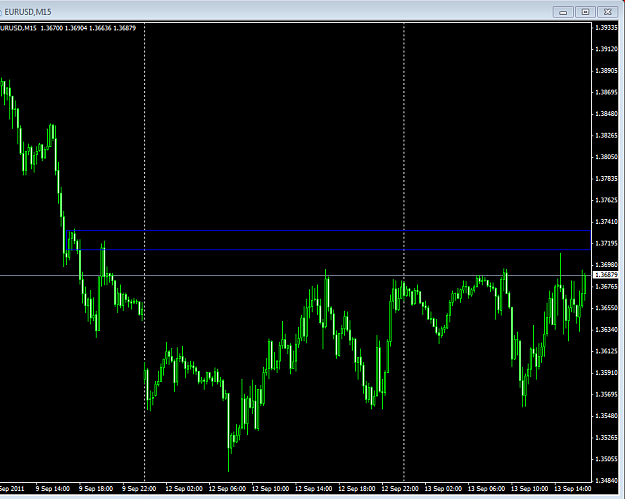The image size is (625, 499).
Task: Click price scale value 1.37835
Action: tap(606, 178)
